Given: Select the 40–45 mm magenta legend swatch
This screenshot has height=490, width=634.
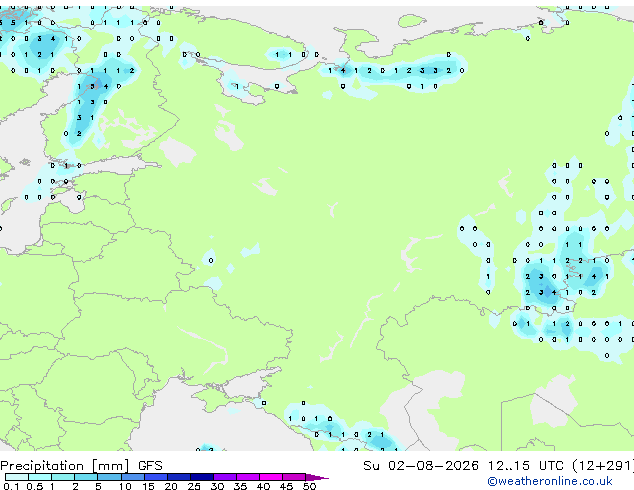Looking at the screenshot, I should 271,477.
